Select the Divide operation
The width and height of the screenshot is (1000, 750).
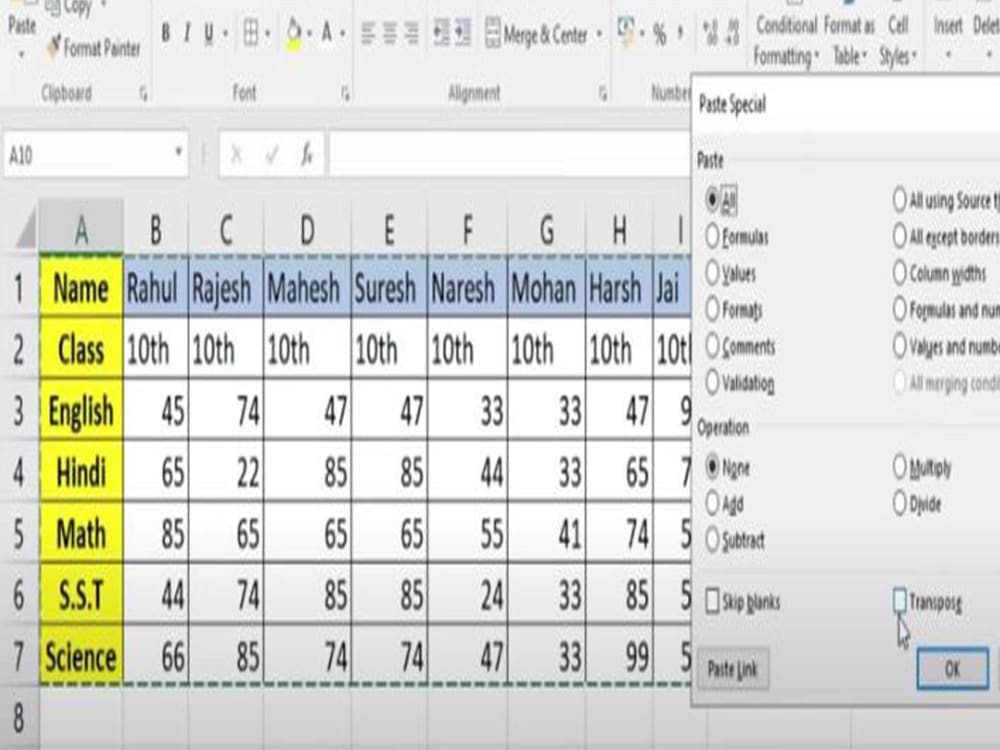point(899,504)
